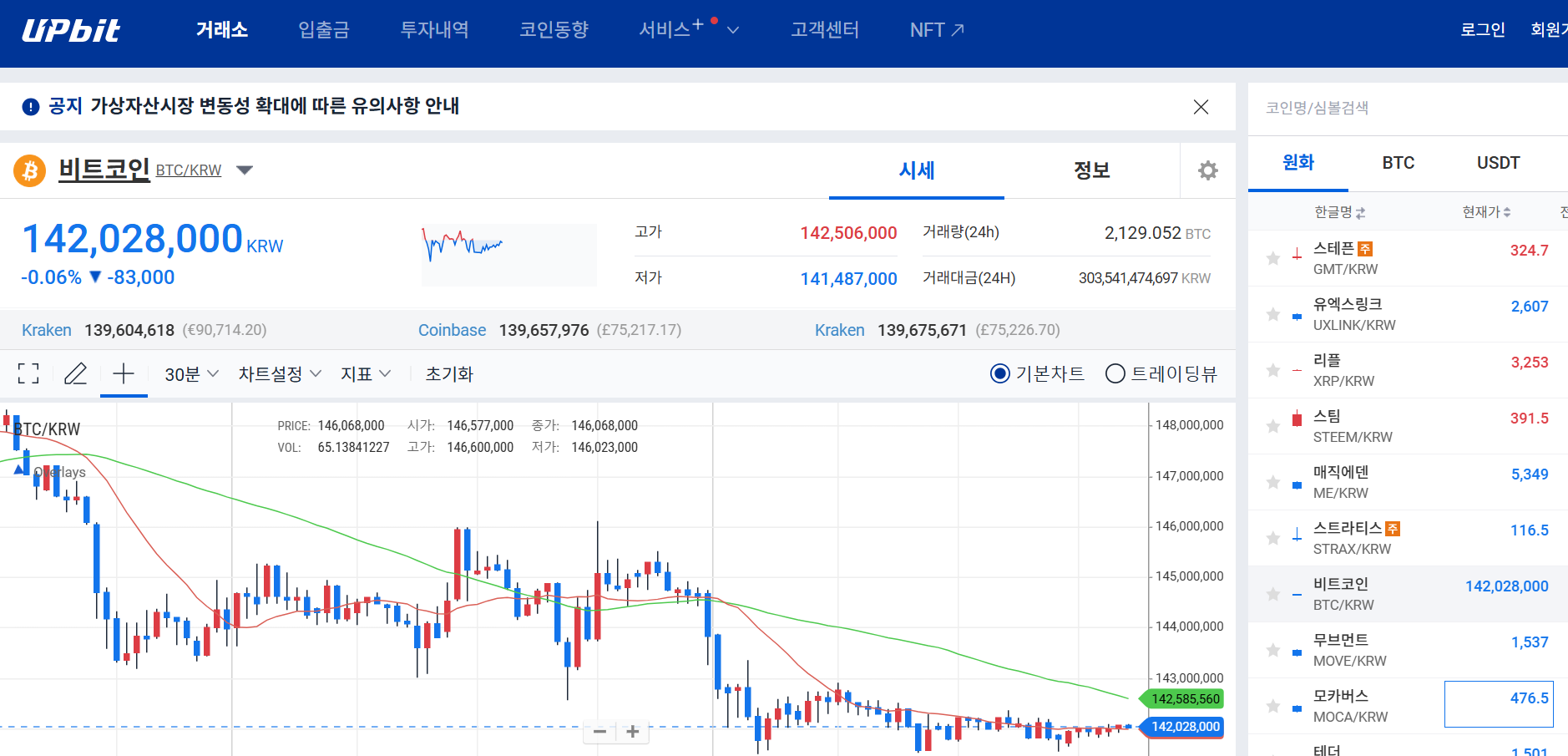Select the 스테픈 coin row
1568x756 pixels.
tap(1409, 258)
